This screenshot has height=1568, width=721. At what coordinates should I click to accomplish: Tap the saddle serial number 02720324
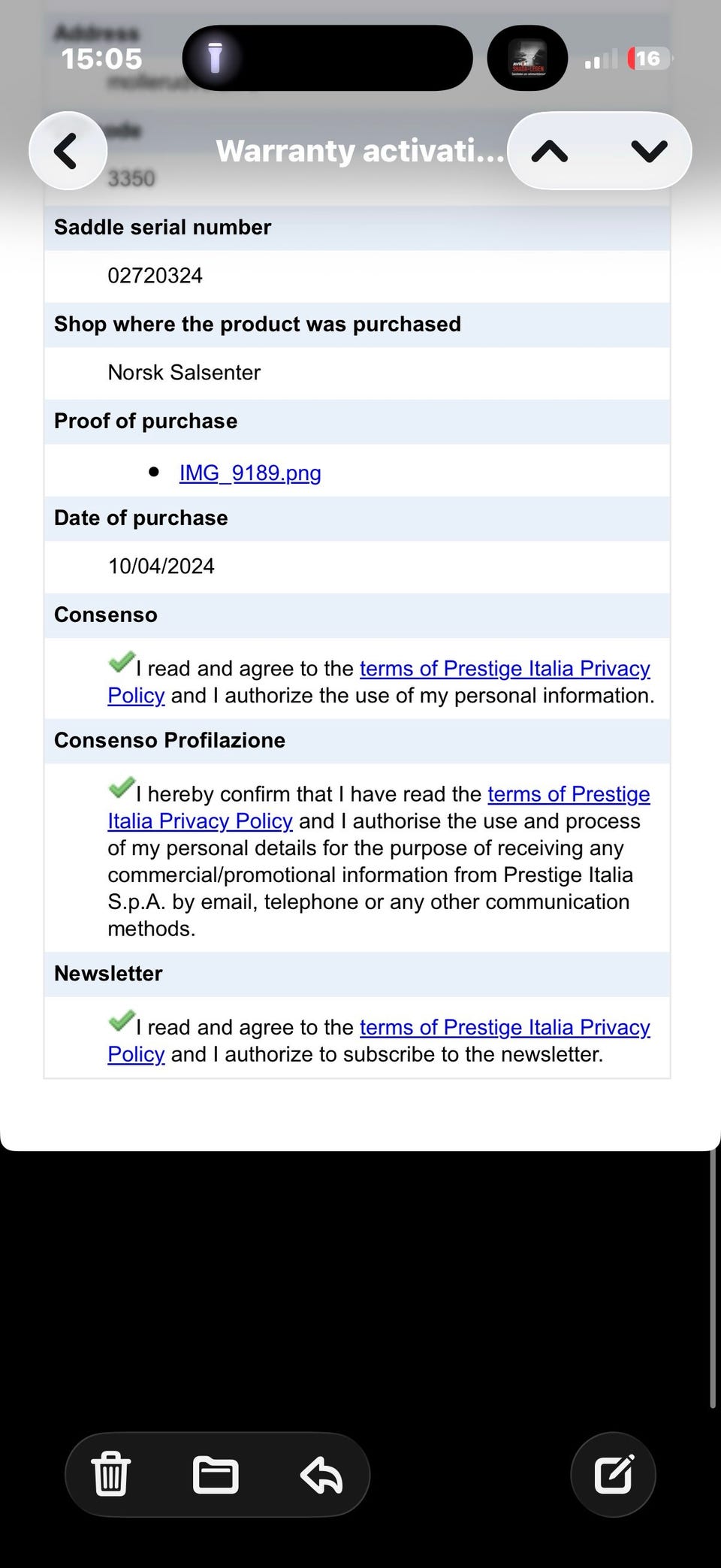(x=155, y=276)
